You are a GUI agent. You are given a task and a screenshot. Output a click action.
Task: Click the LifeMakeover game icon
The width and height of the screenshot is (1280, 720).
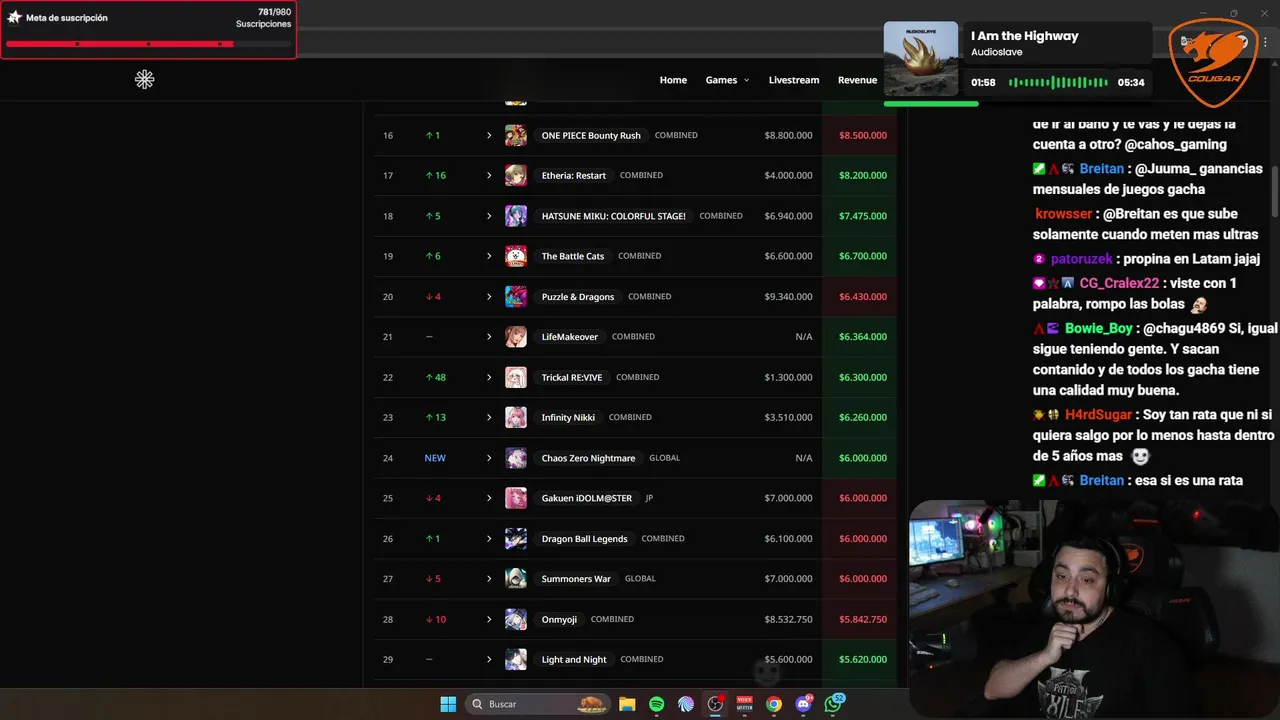point(516,337)
